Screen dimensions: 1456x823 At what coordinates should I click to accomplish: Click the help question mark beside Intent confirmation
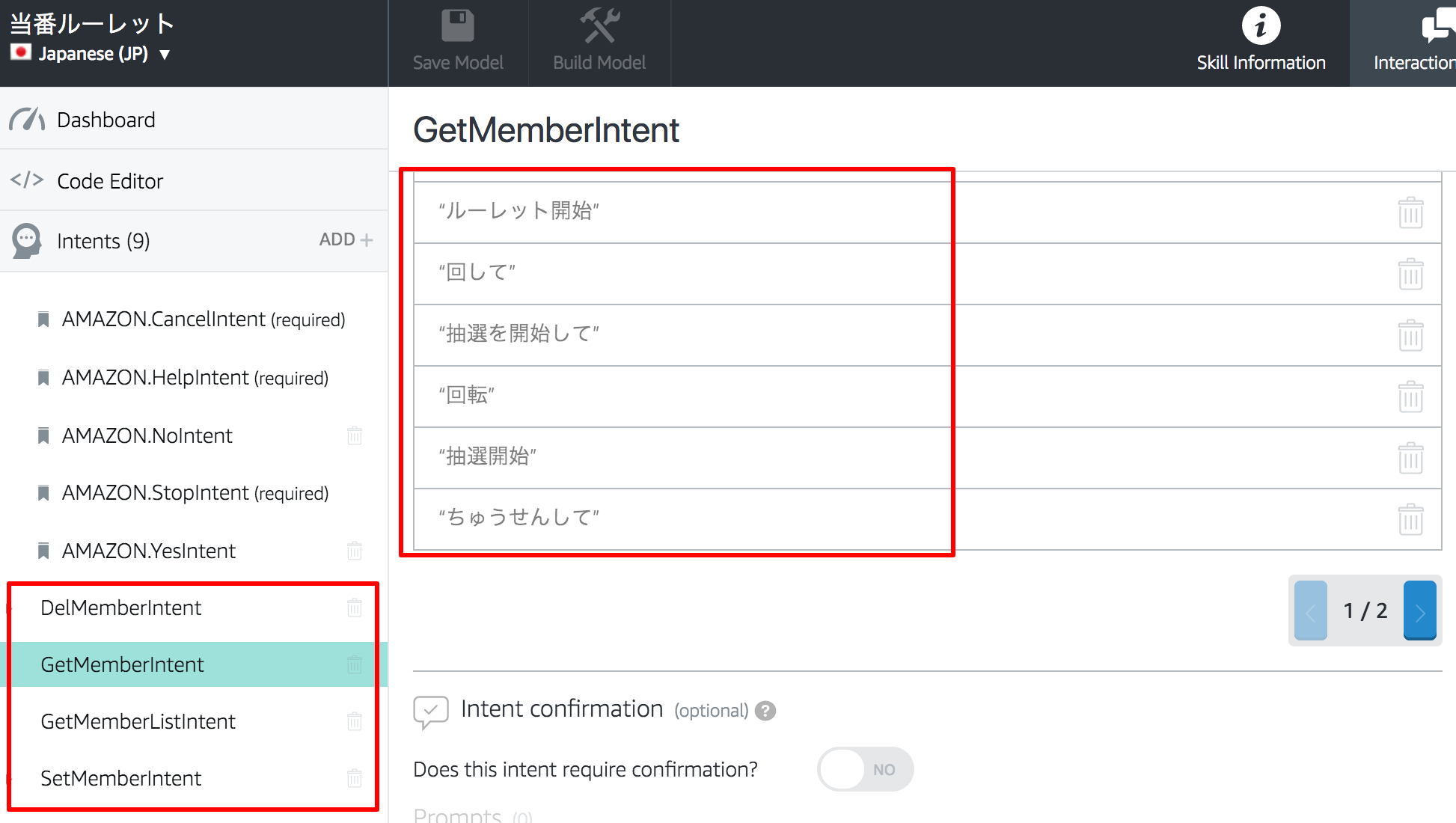pyautogui.click(x=765, y=710)
